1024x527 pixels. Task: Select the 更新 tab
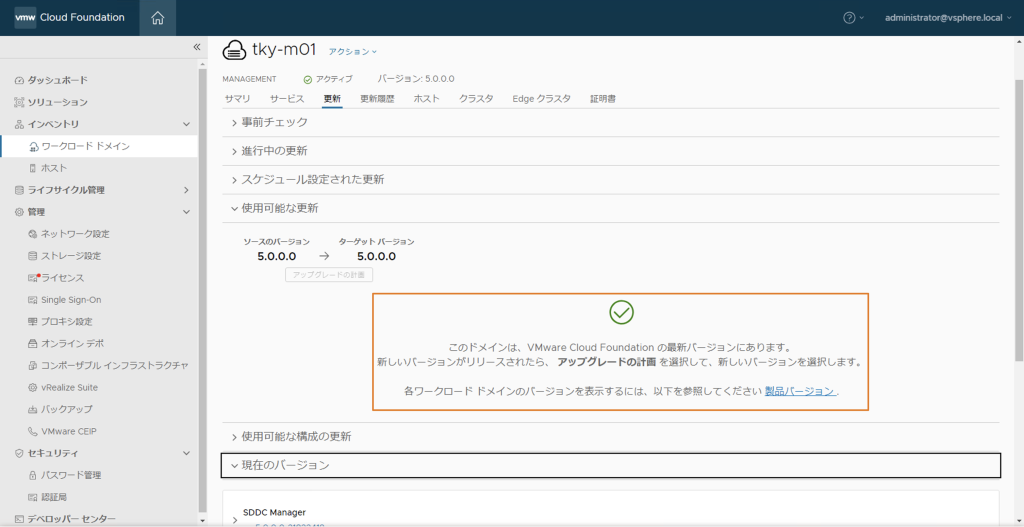click(332, 99)
